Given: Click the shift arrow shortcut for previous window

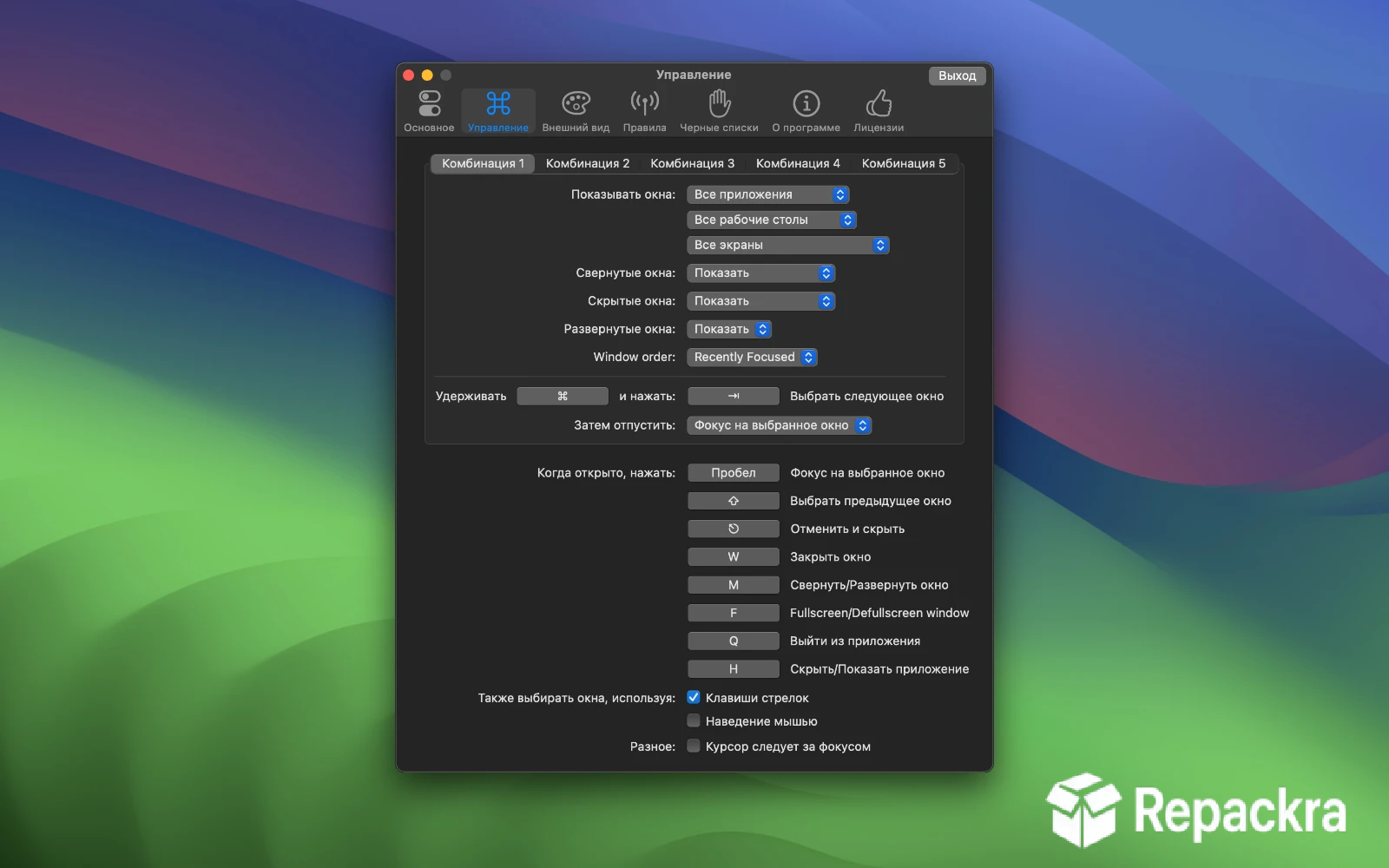Looking at the screenshot, I should click(x=734, y=501).
